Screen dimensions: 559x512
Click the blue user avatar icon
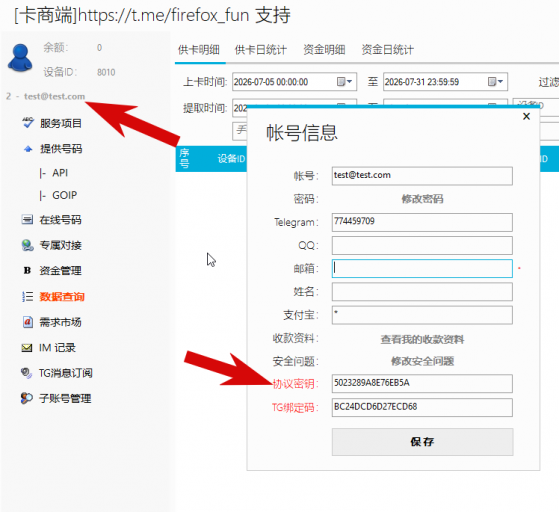click(x=20, y=58)
